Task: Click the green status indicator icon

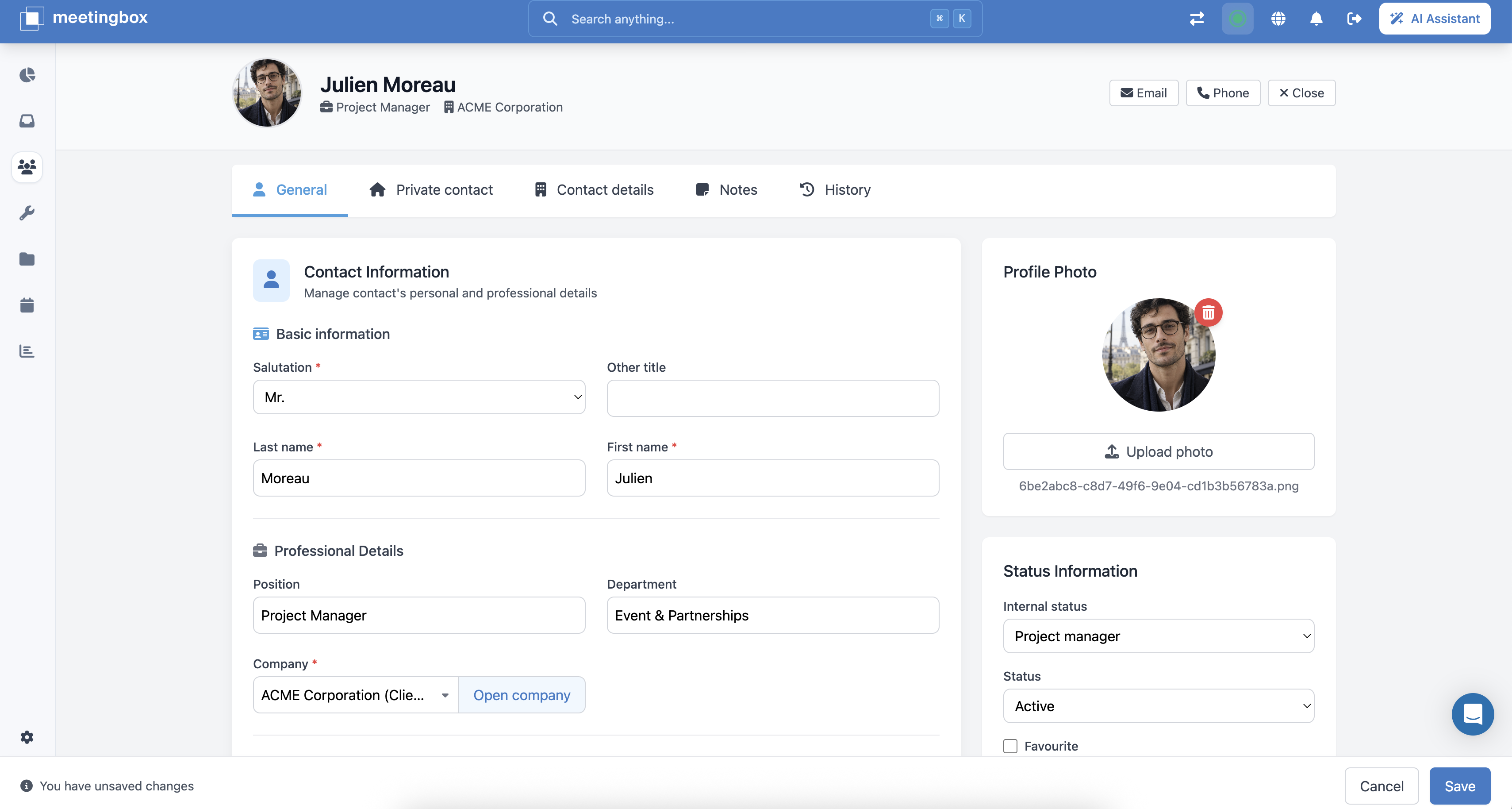Action: point(1237,19)
